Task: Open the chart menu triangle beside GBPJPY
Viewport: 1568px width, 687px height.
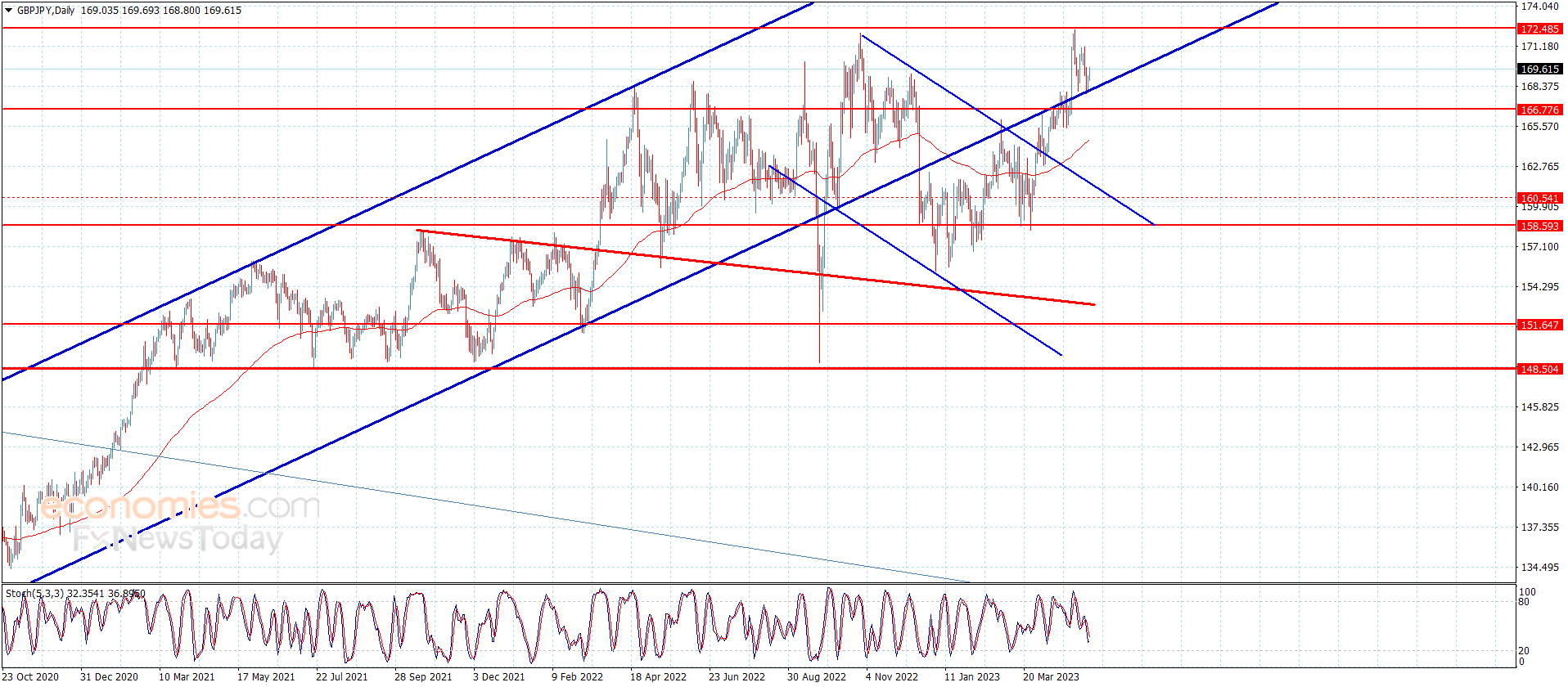Action: pos(9,11)
